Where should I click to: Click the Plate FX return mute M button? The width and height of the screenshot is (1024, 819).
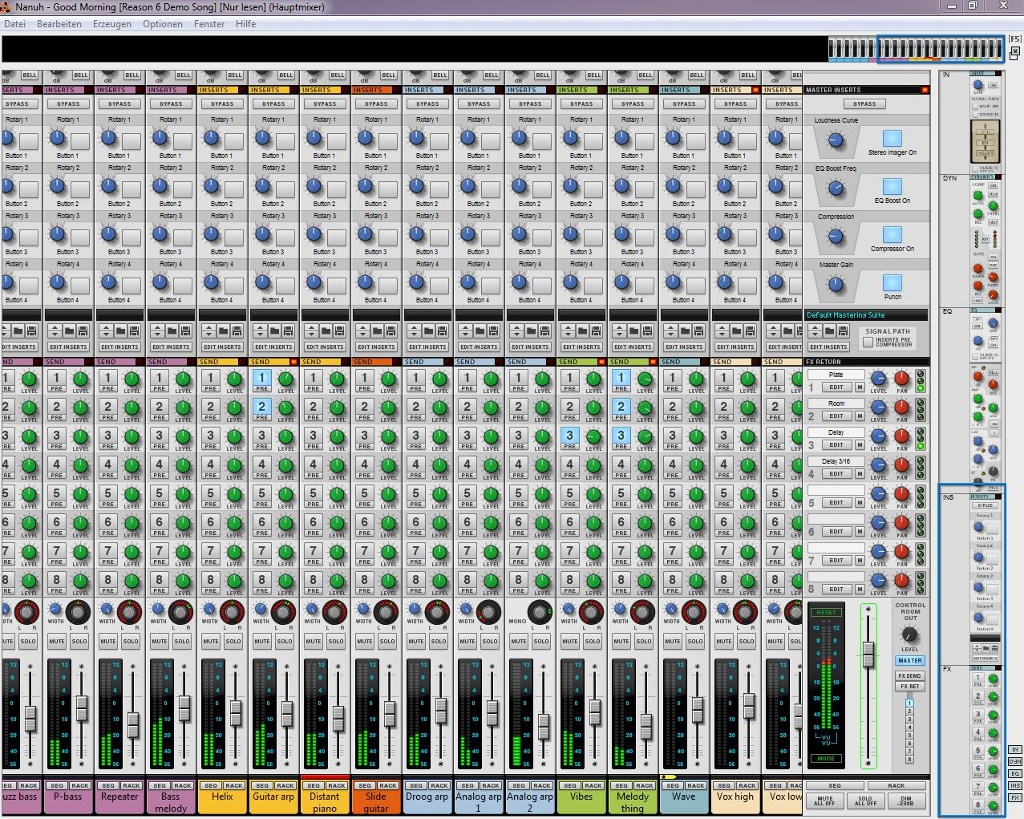[x=859, y=387]
